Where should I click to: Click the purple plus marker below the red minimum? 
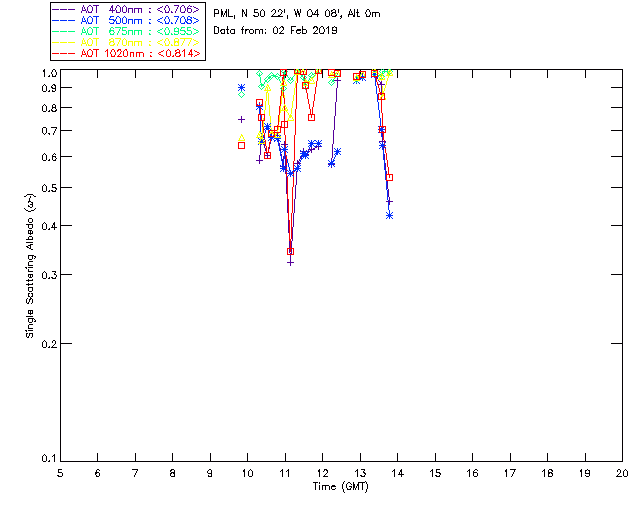291,263
